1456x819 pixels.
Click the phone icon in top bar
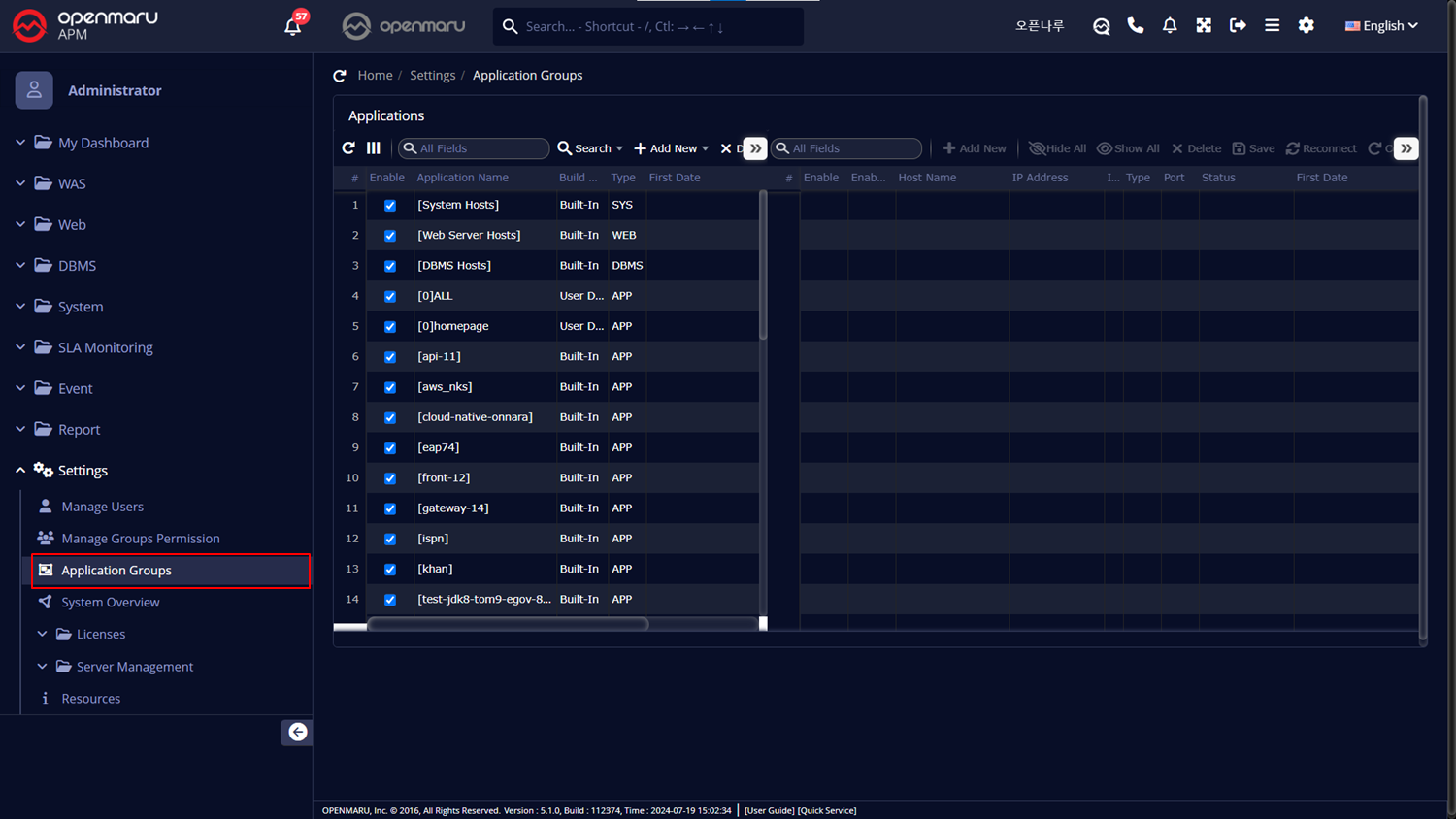(x=1135, y=26)
